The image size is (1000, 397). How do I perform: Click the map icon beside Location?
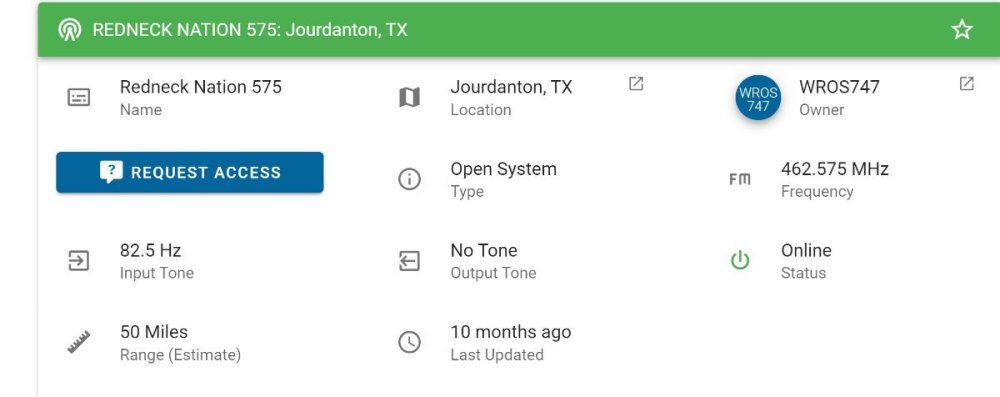click(x=409, y=98)
